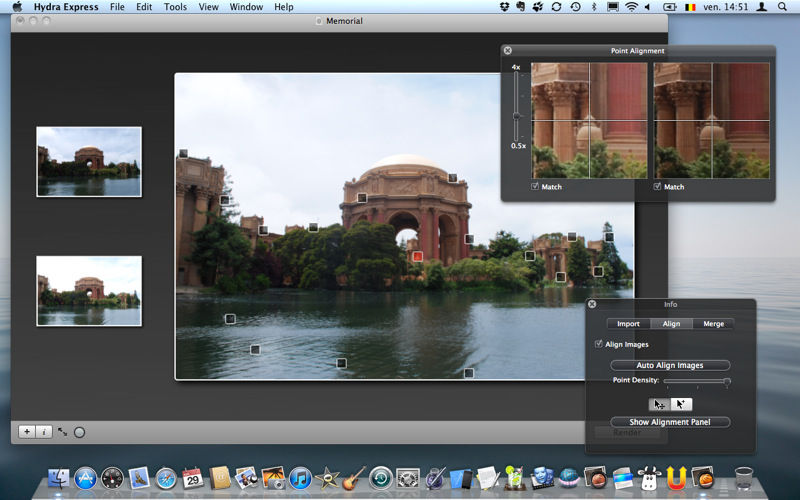
Task: Select the top source image thumbnail
Action: click(x=89, y=161)
